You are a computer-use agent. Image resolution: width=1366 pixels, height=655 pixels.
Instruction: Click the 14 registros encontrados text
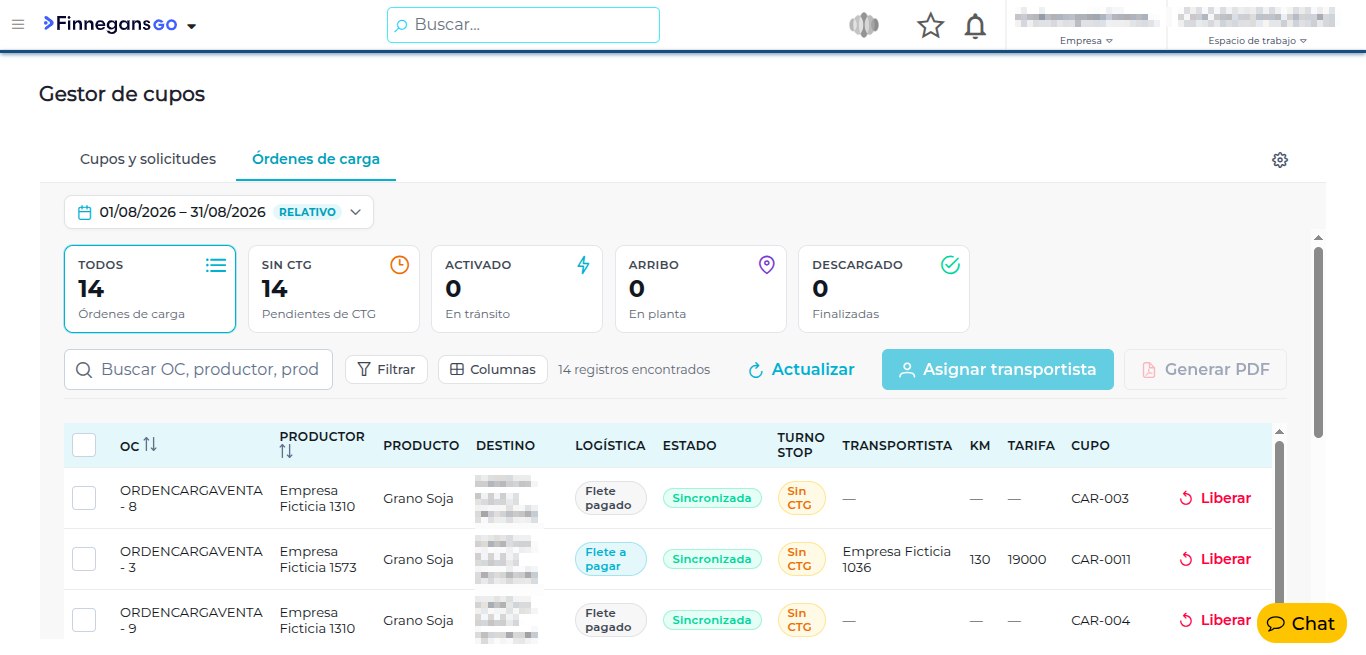click(634, 369)
